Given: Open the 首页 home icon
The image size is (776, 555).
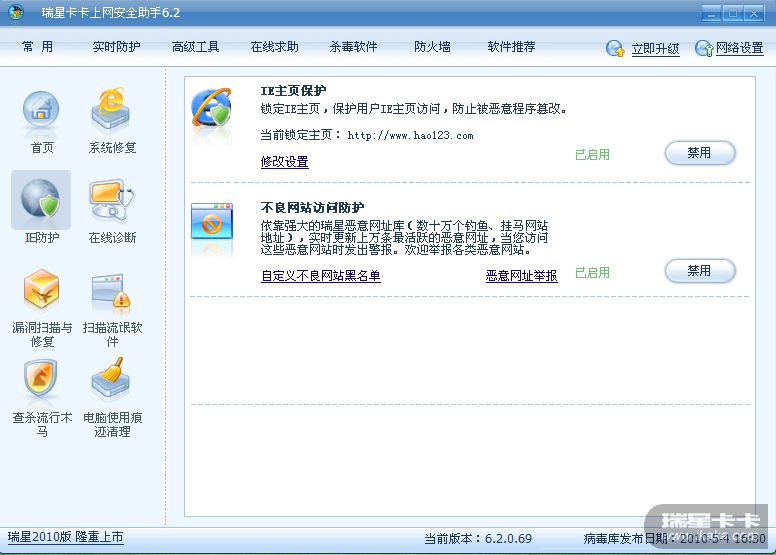Looking at the screenshot, I should (x=41, y=112).
